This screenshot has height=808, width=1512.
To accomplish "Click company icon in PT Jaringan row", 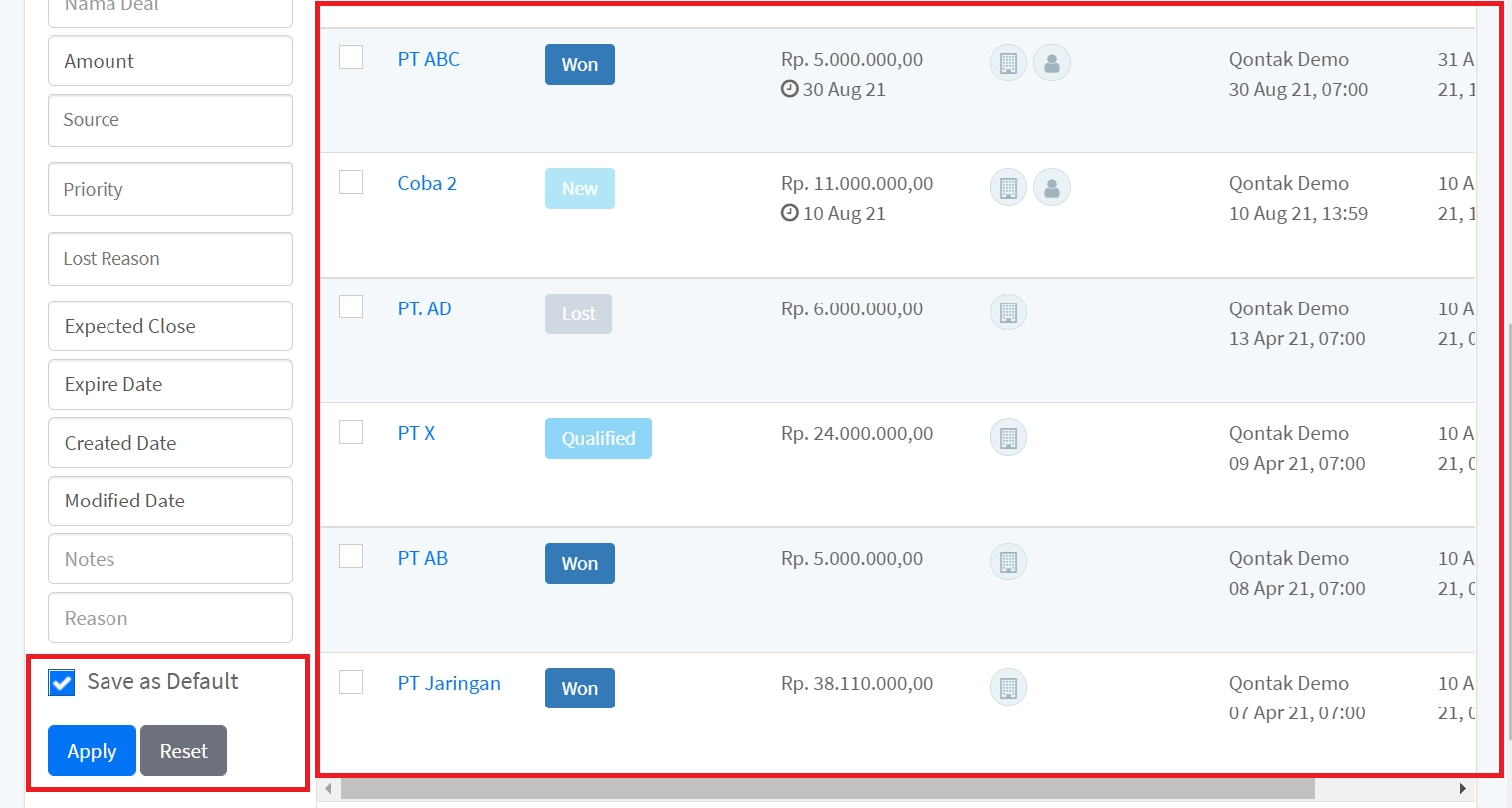I will point(1008,687).
